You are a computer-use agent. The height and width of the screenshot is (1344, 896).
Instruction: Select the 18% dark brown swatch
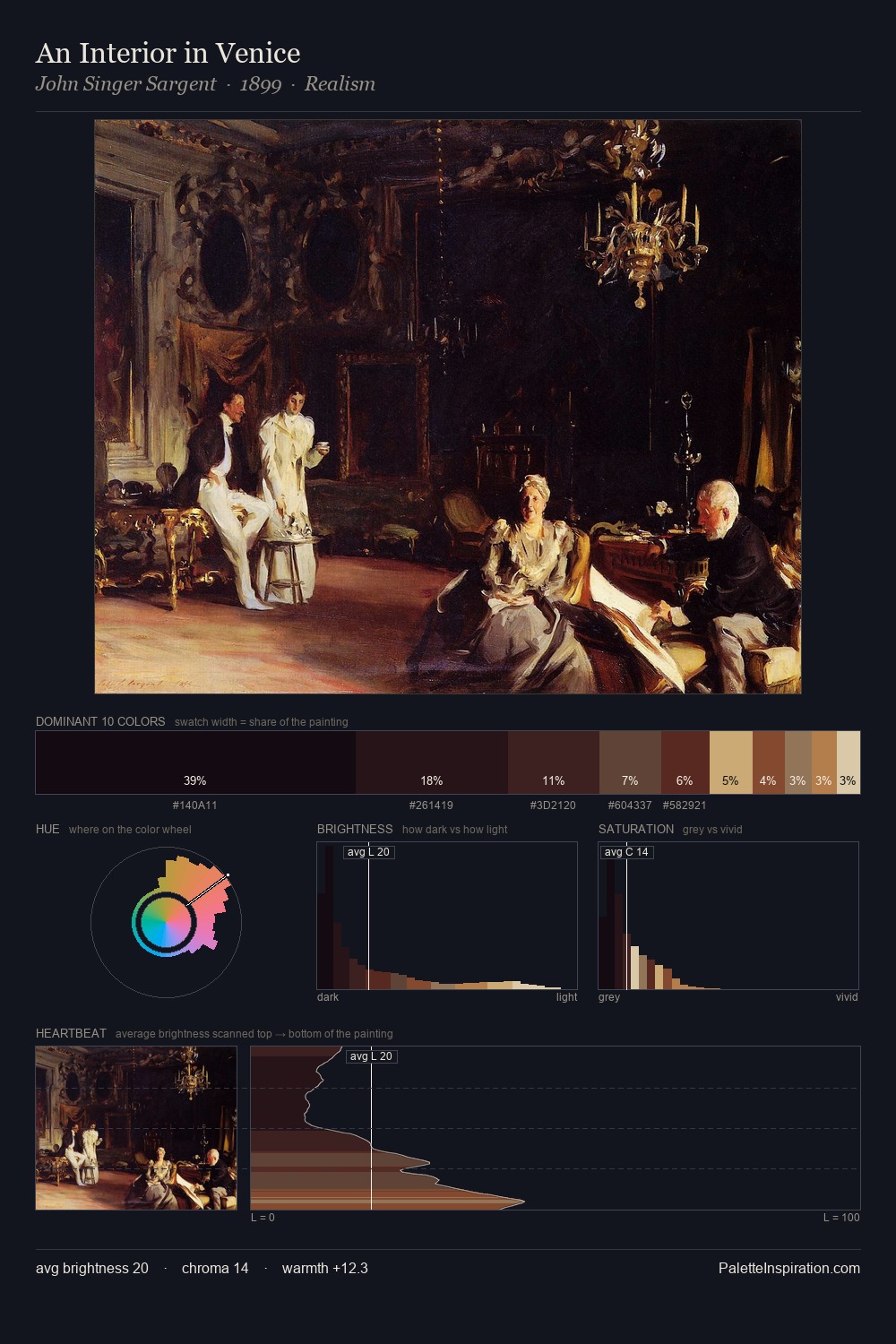pyautogui.click(x=432, y=762)
